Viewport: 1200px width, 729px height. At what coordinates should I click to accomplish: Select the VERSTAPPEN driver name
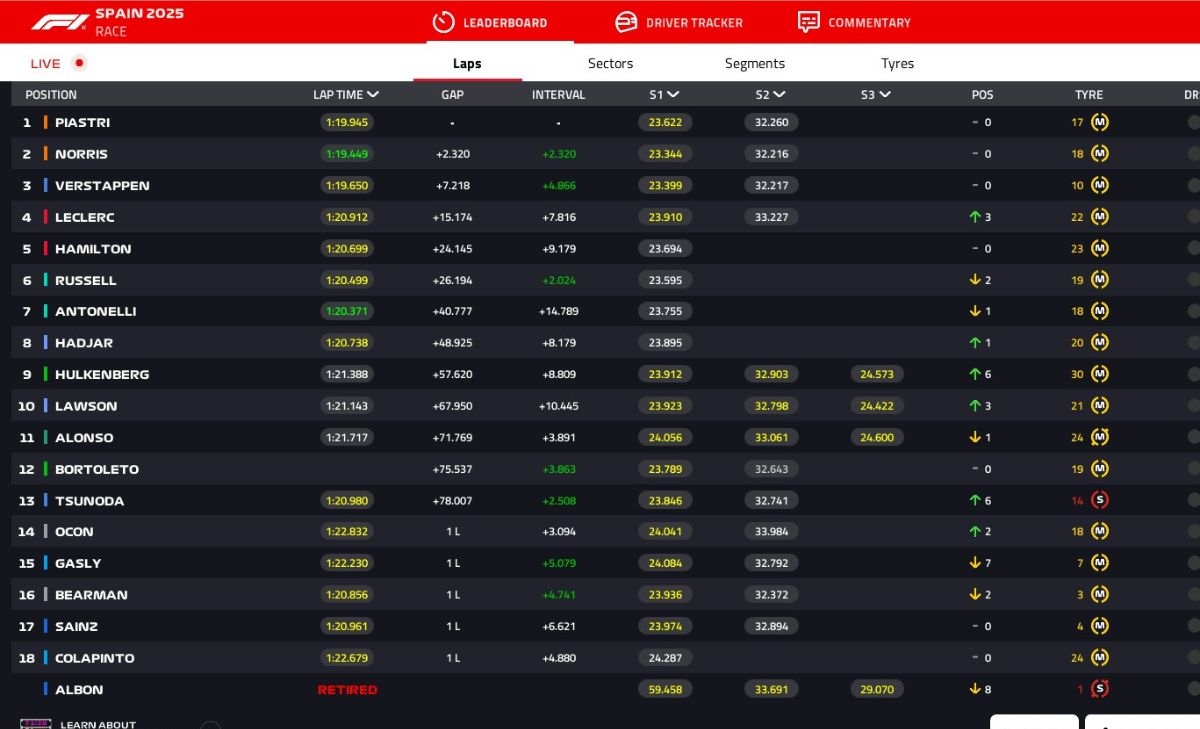[102, 185]
